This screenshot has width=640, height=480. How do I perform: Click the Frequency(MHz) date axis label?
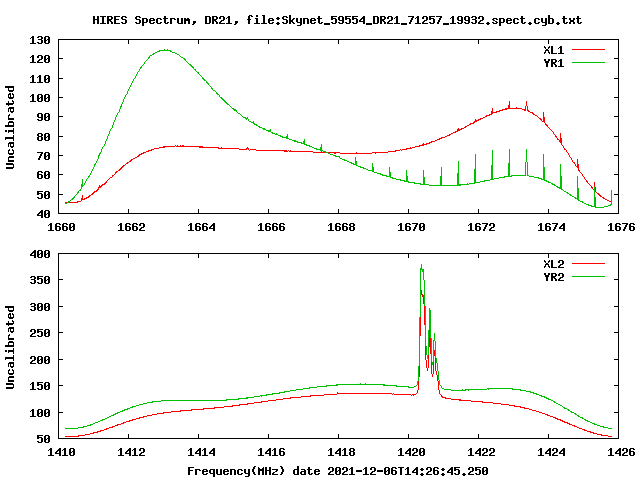[338, 471]
